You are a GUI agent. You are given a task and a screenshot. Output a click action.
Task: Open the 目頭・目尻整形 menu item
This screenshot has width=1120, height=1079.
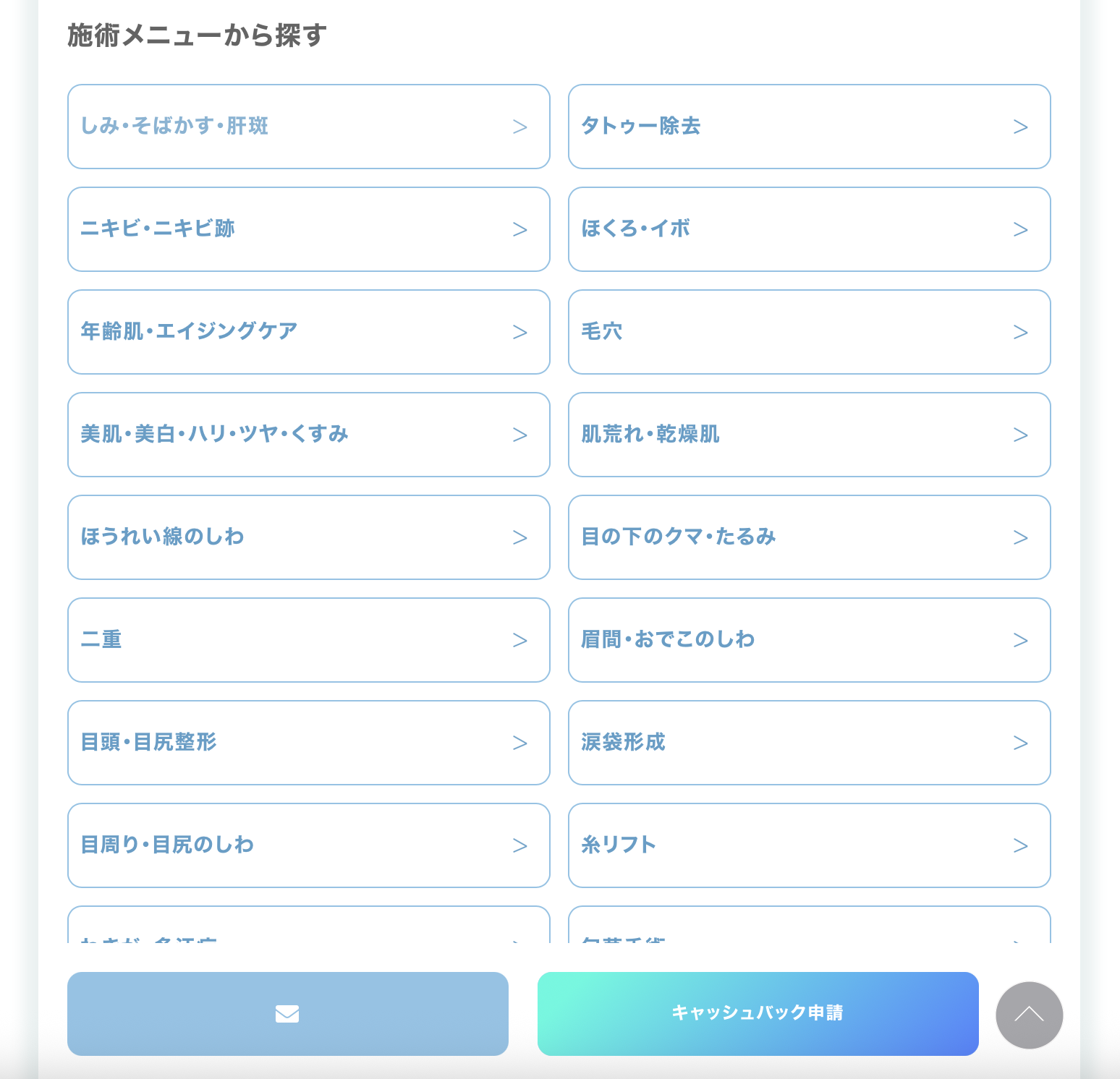pos(308,743)
